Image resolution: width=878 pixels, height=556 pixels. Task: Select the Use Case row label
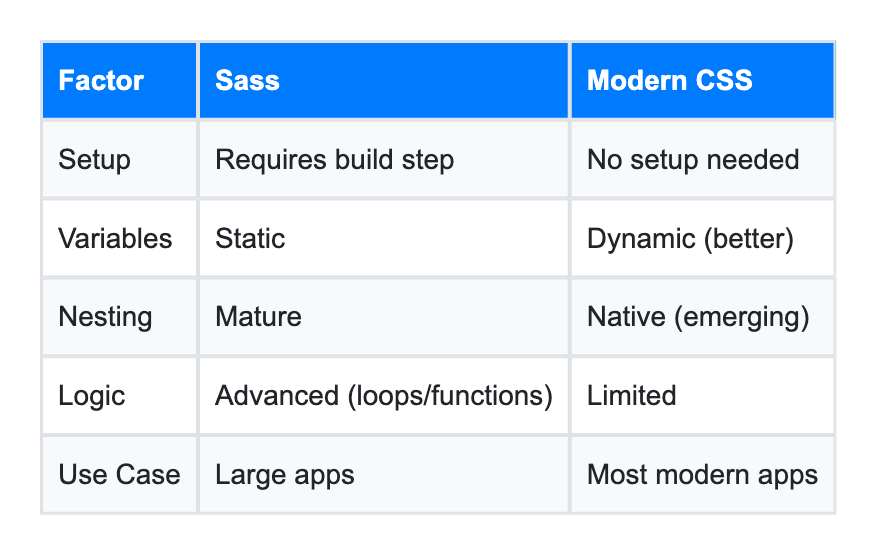click(x=120, y=475)
